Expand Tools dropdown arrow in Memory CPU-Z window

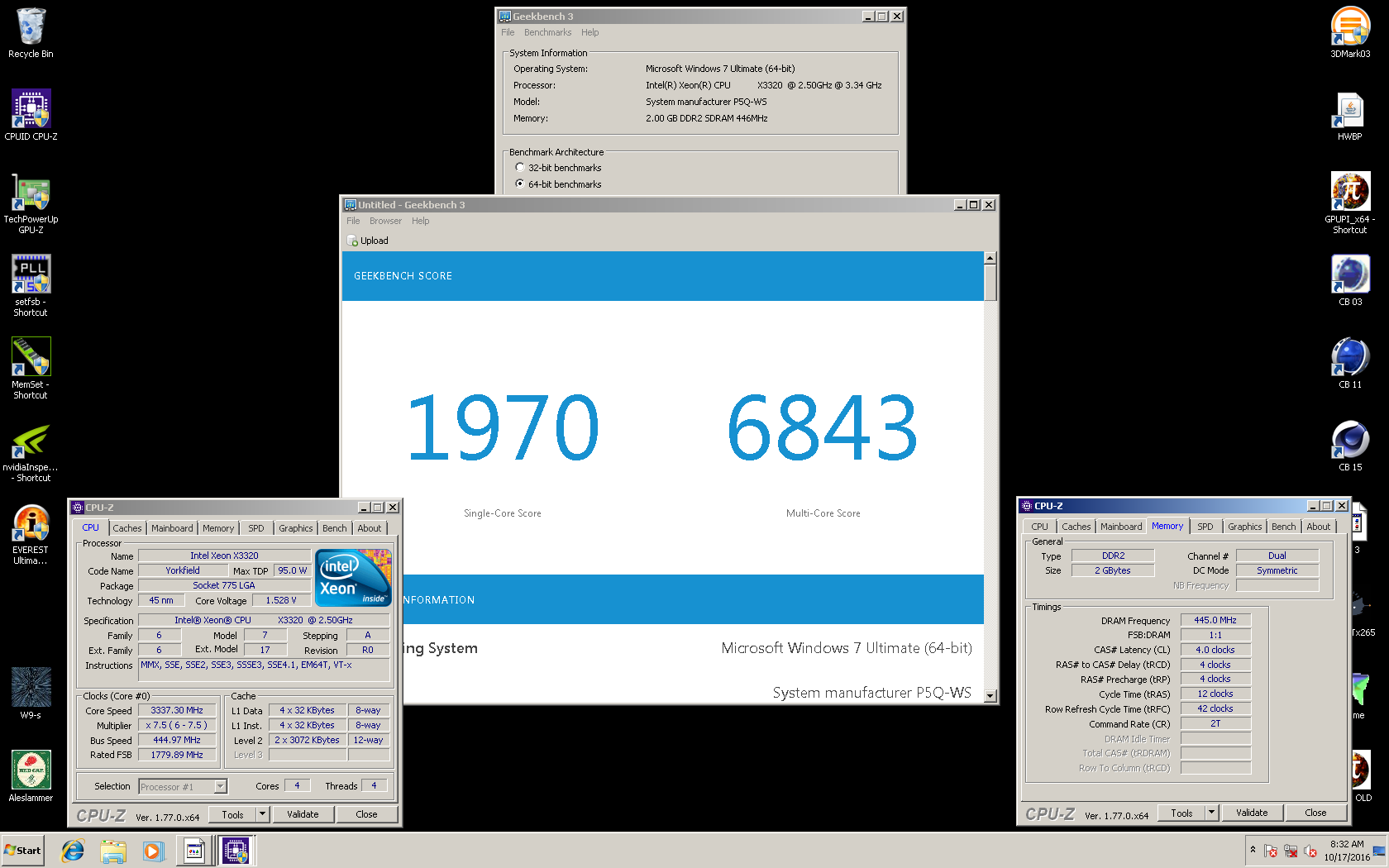1211,813
